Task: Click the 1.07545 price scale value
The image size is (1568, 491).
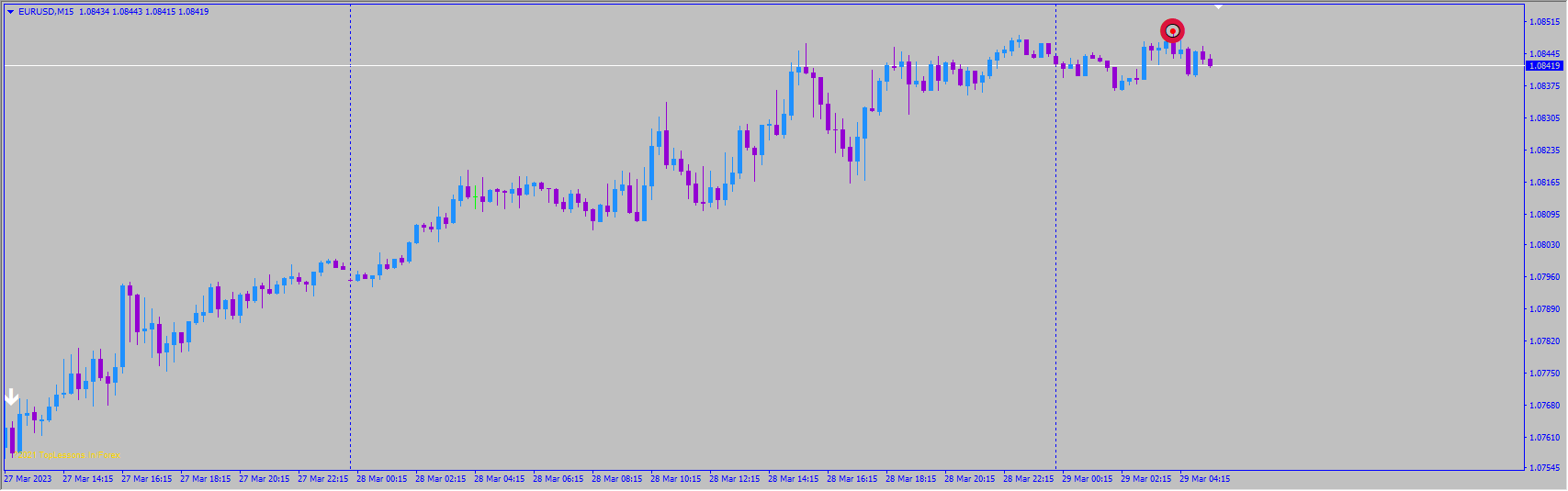Action: [1545, 468]
